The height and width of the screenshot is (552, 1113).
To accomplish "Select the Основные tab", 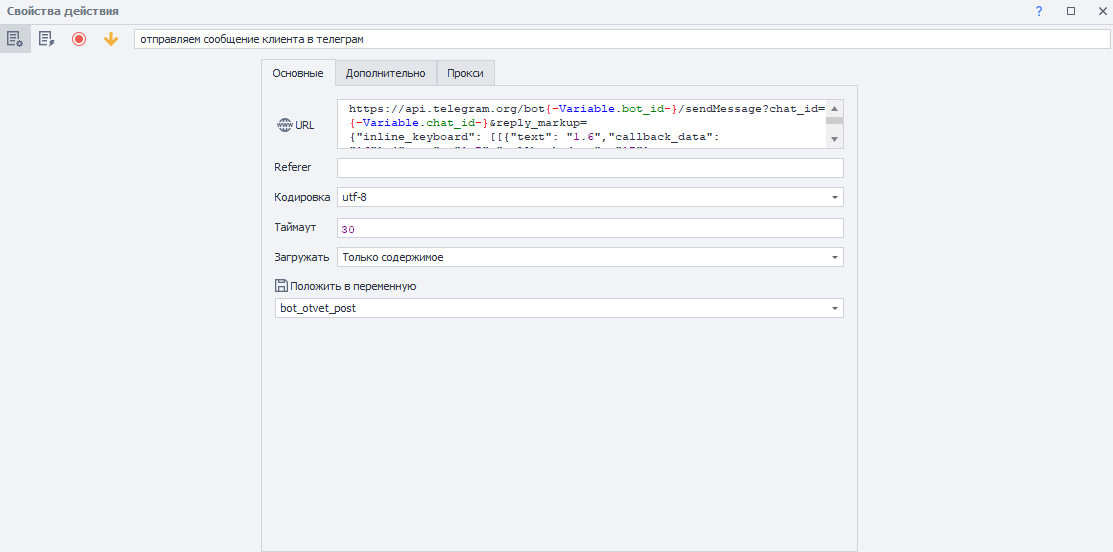I will 298,73.
